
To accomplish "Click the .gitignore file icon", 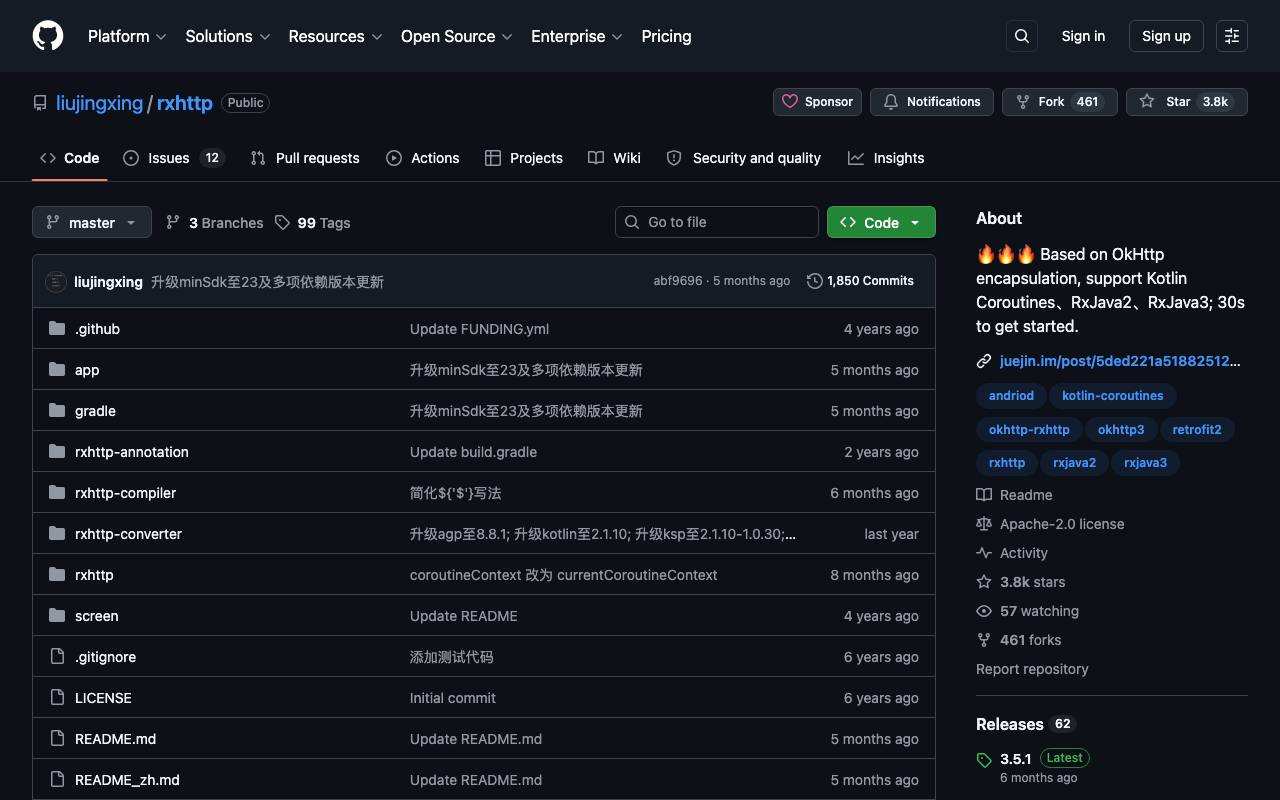I will point(57,657).
